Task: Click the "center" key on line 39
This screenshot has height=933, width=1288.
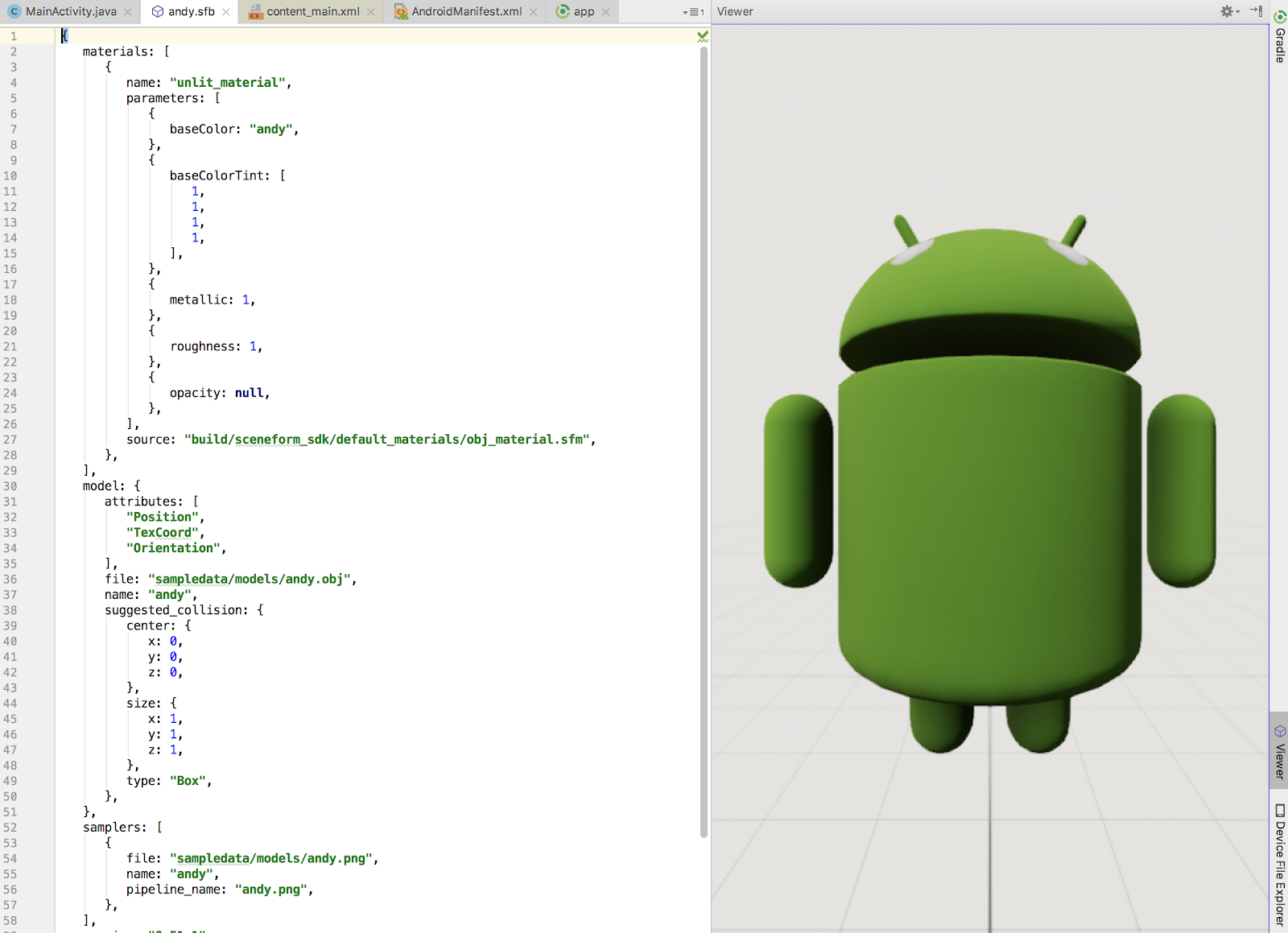Action: pyautogui.click(x=148, y=625)
